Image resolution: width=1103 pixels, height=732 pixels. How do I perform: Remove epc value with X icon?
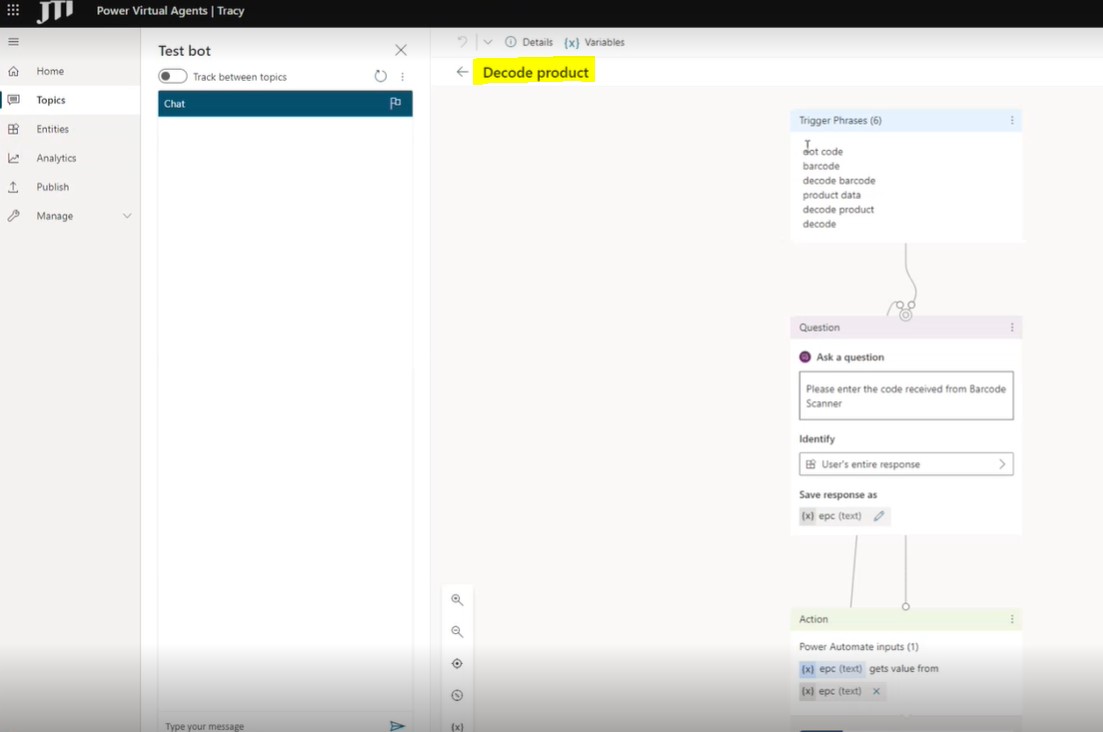(x=876, y=691)
